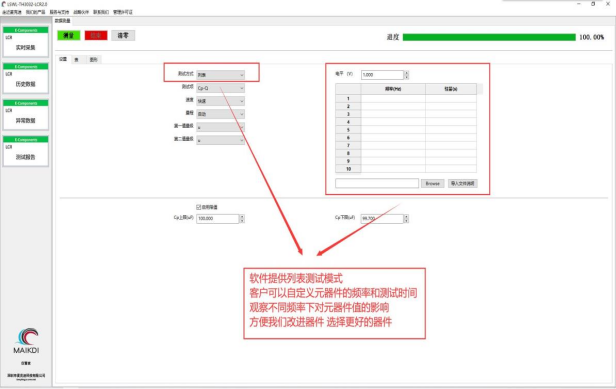Expand the 速度 speed dropdown

coord(220,101)
